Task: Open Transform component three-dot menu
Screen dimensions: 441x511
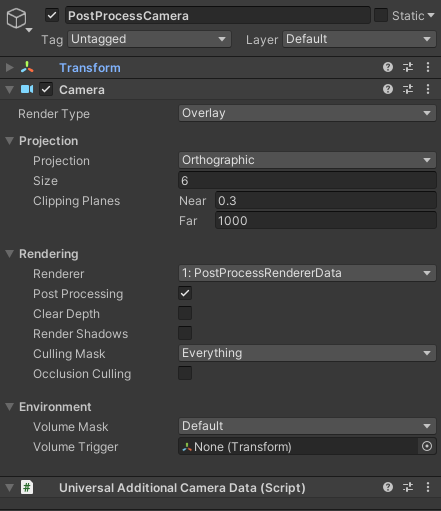Action: [428, 67]
